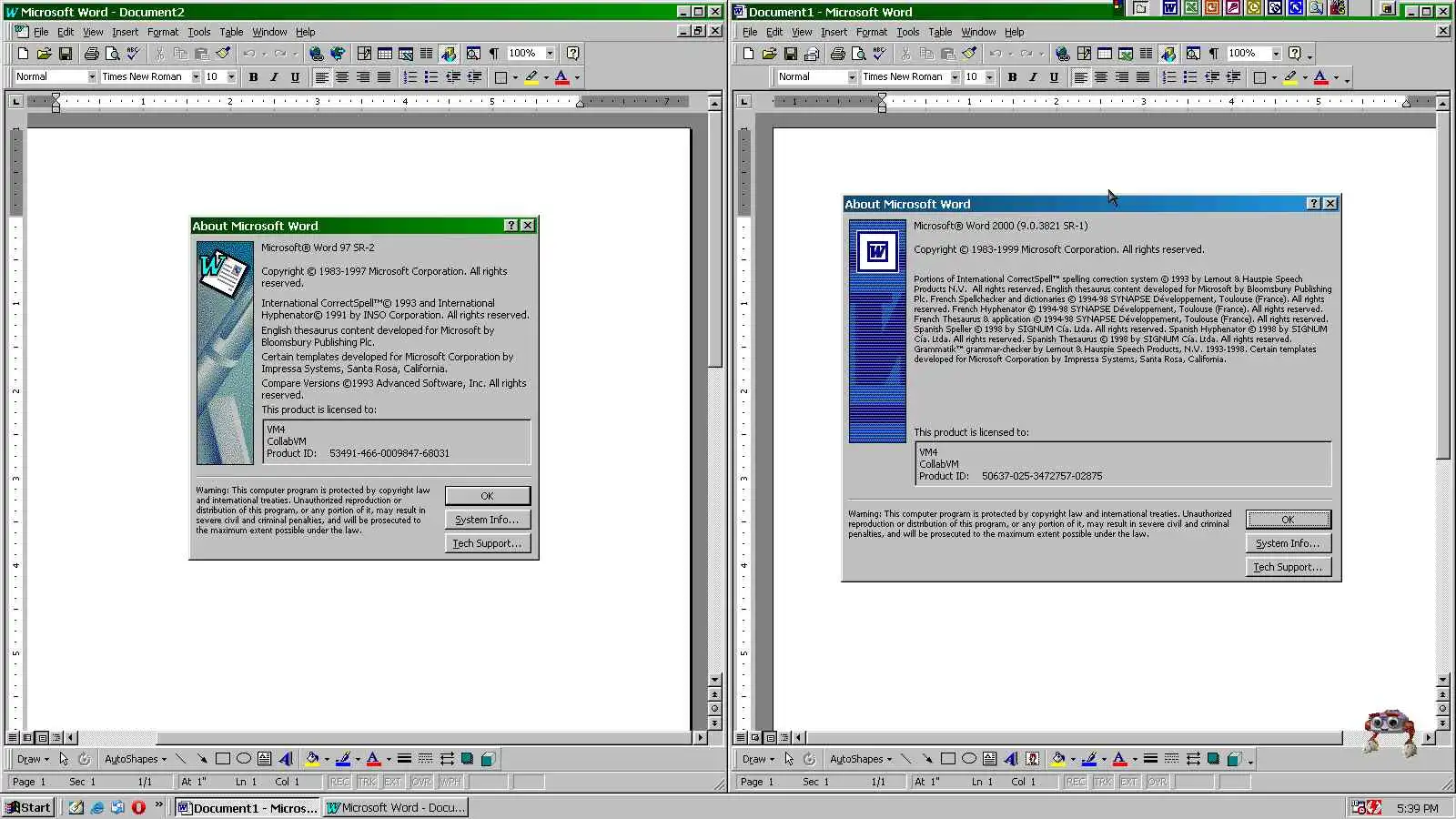Click Insert Table icon in Word 97 toolbar

coord(385,54)
